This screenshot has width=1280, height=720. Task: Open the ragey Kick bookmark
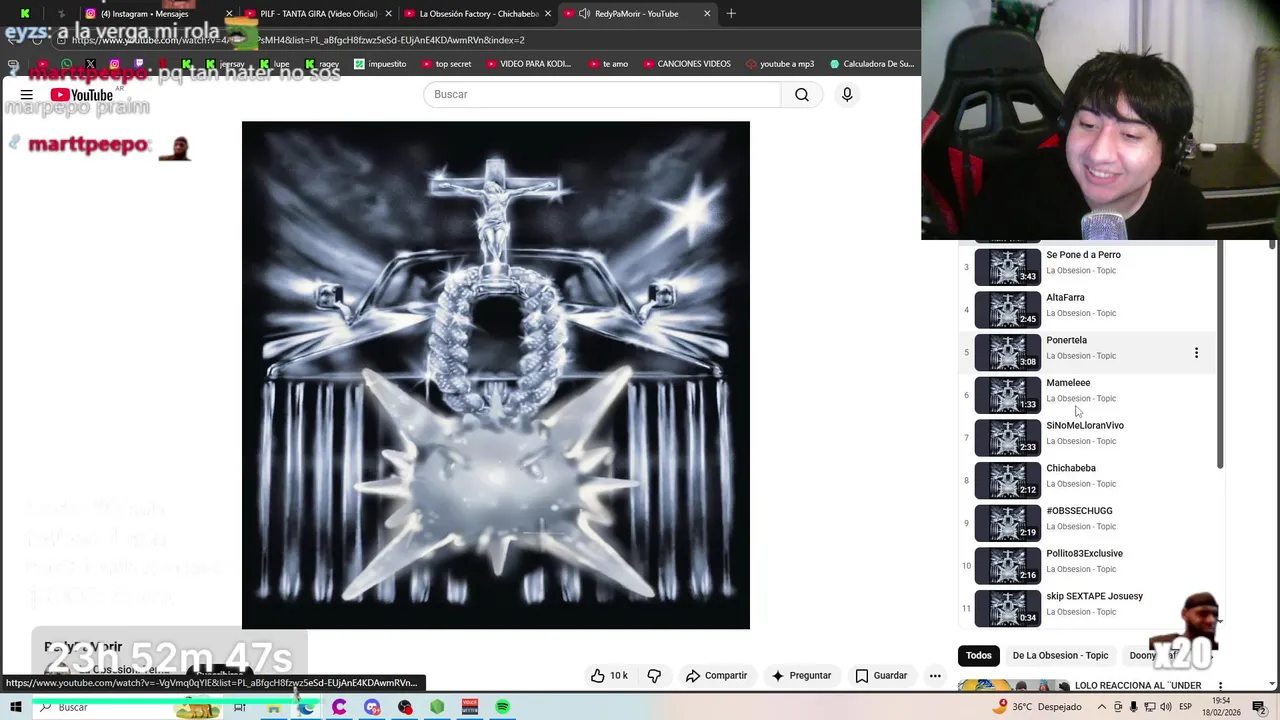[x=323, y=64]
